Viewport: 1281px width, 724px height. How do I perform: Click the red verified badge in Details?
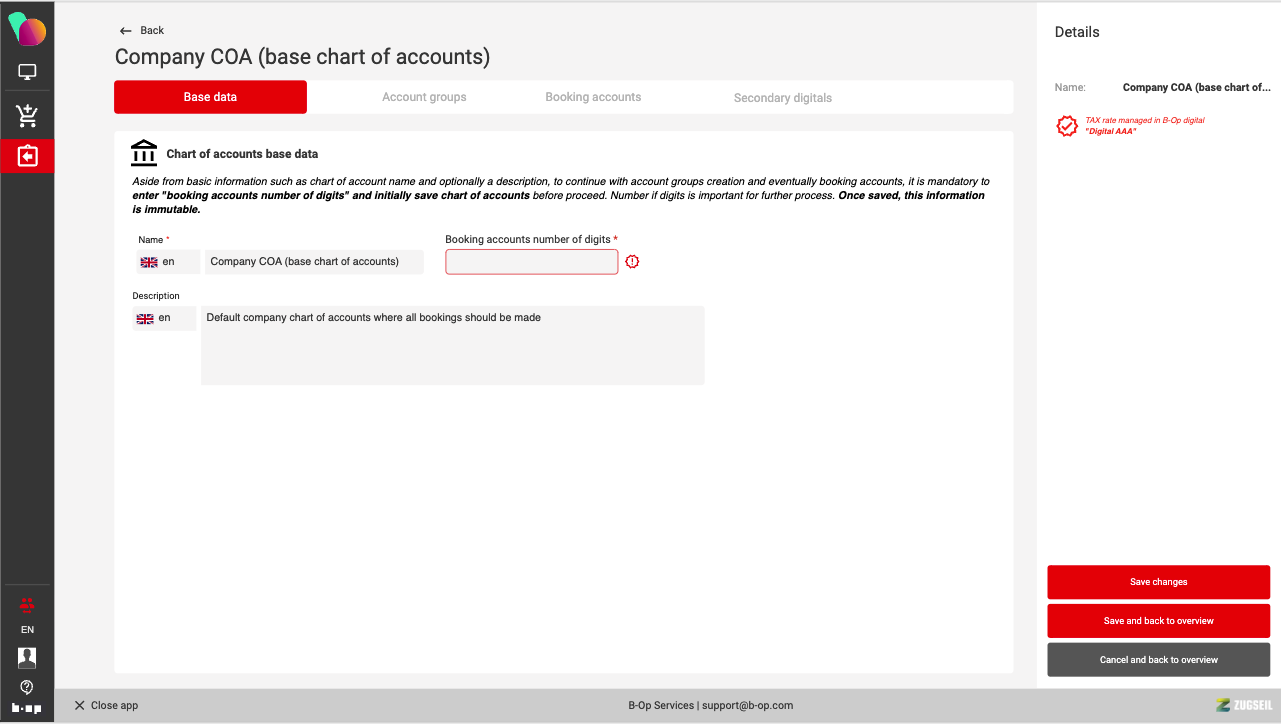(1067, 127)
